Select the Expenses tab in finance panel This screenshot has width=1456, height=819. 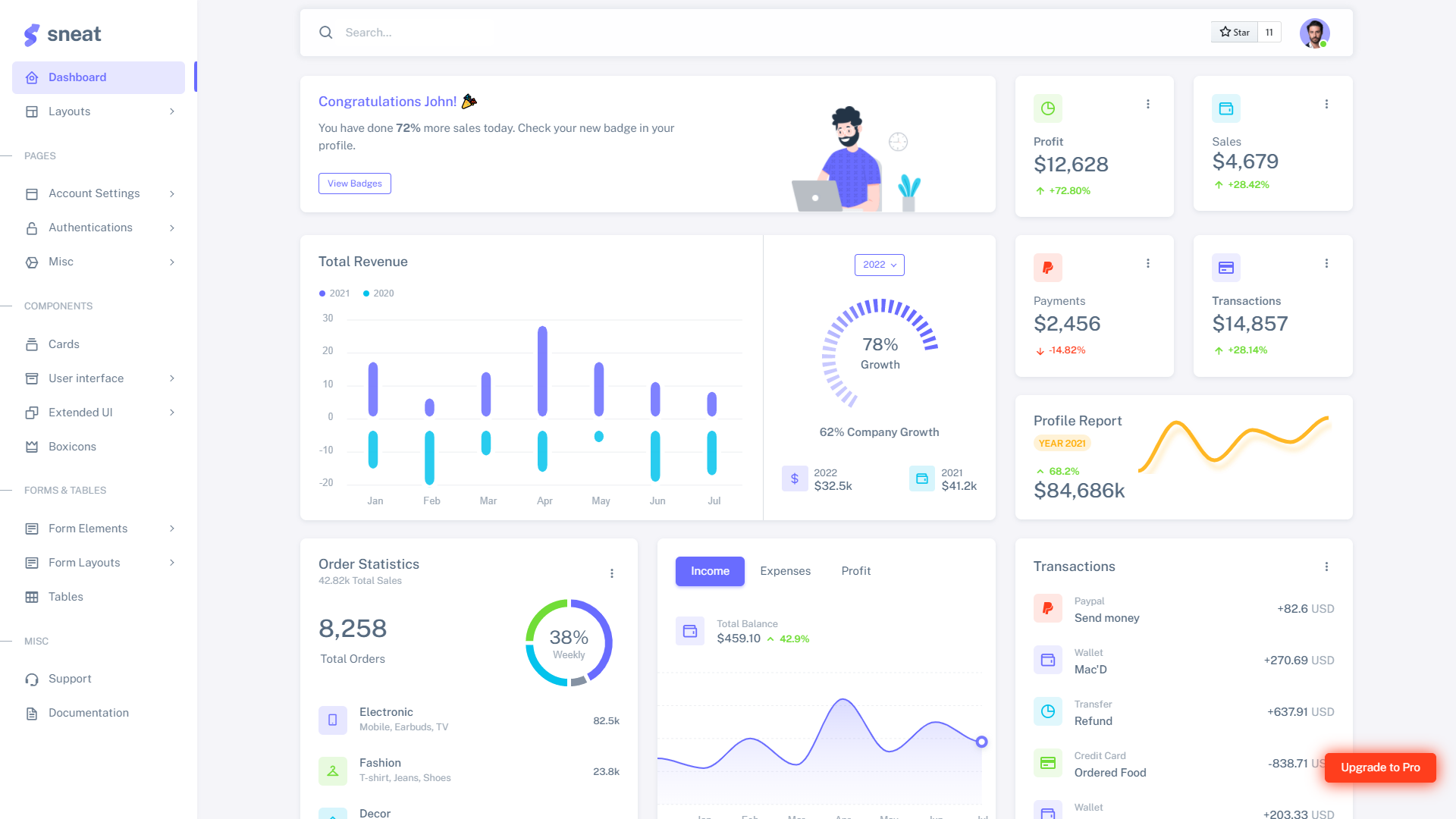785,570
